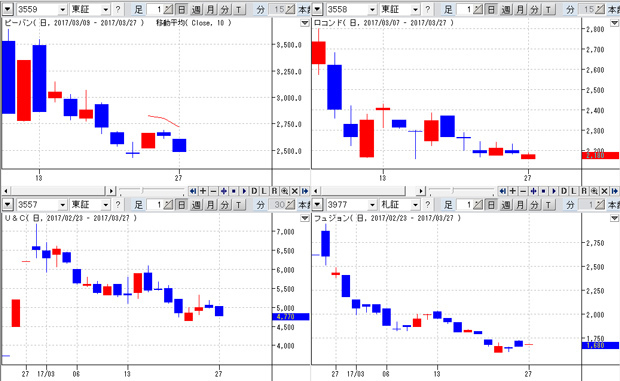Click 足 count field in 3558 panel

click(x=465, y=9)
